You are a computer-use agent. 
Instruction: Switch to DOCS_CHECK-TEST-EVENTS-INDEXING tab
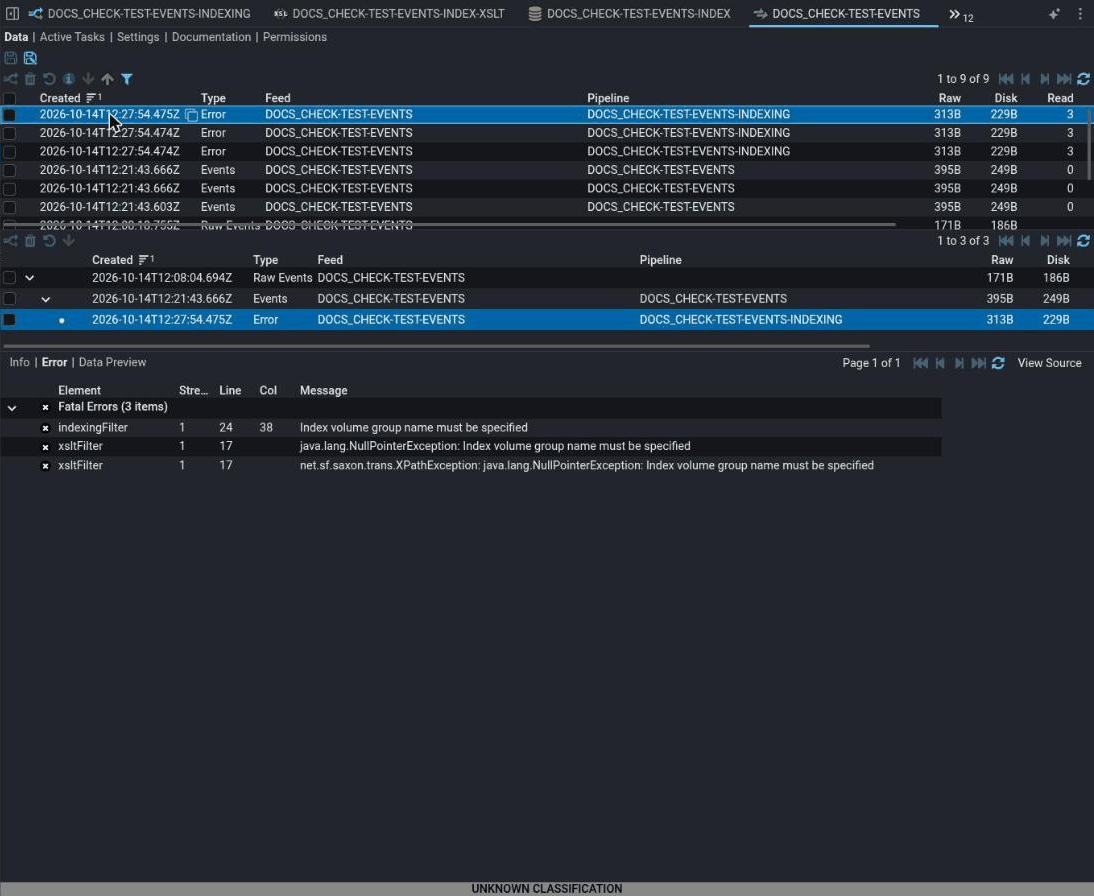(140, 14)
